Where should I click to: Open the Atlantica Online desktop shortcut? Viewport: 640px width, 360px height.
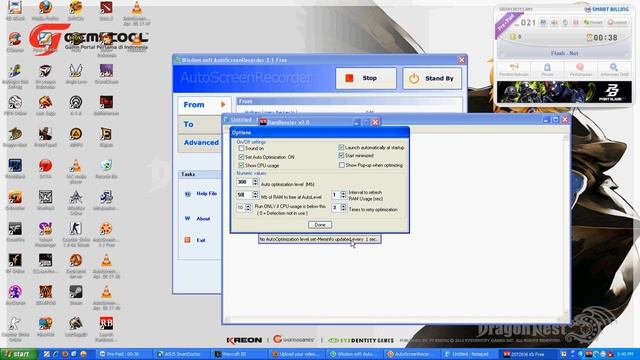(x=76, y=198)
